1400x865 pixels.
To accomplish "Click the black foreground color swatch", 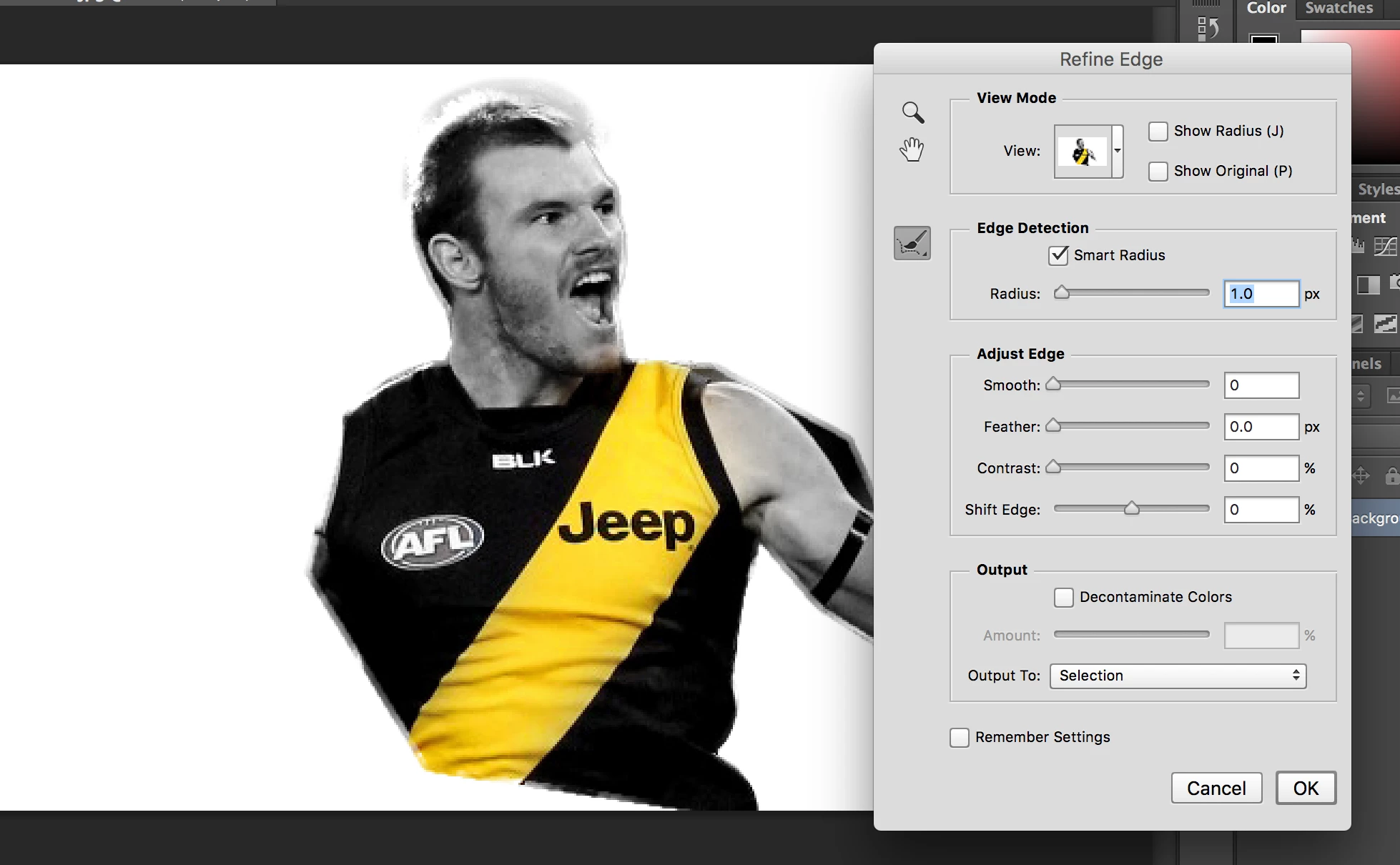I will pos(1263,40).
